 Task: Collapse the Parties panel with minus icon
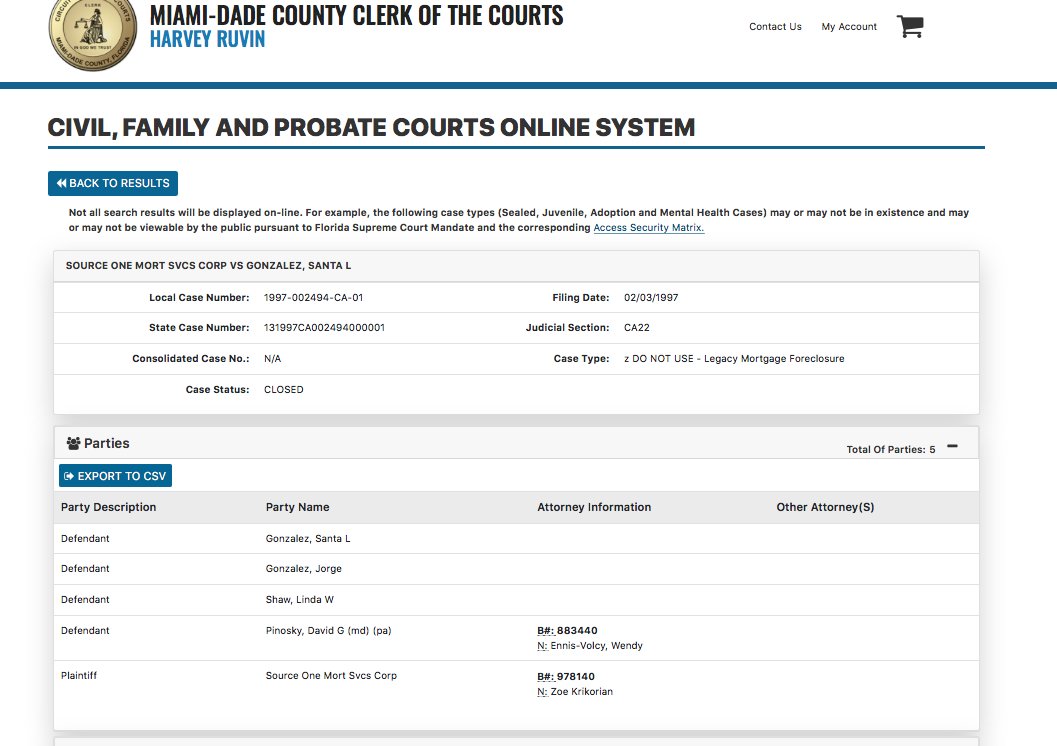pyautogui.click(x=953, y=446)
